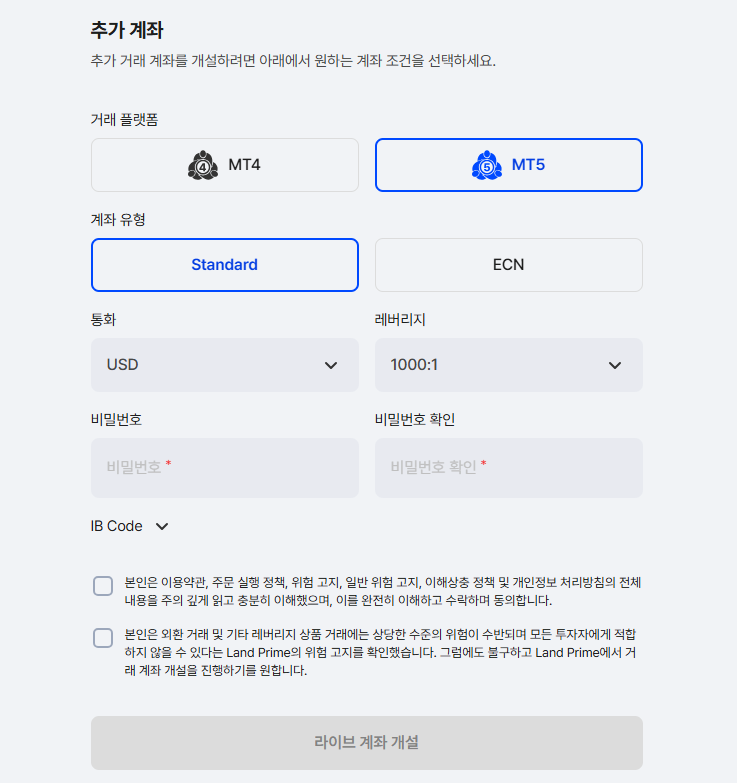This screenshot has width=737, height=783.
Task: Open the 통화 currency dropdown showing USD
Action: click(x=225, y=365)
